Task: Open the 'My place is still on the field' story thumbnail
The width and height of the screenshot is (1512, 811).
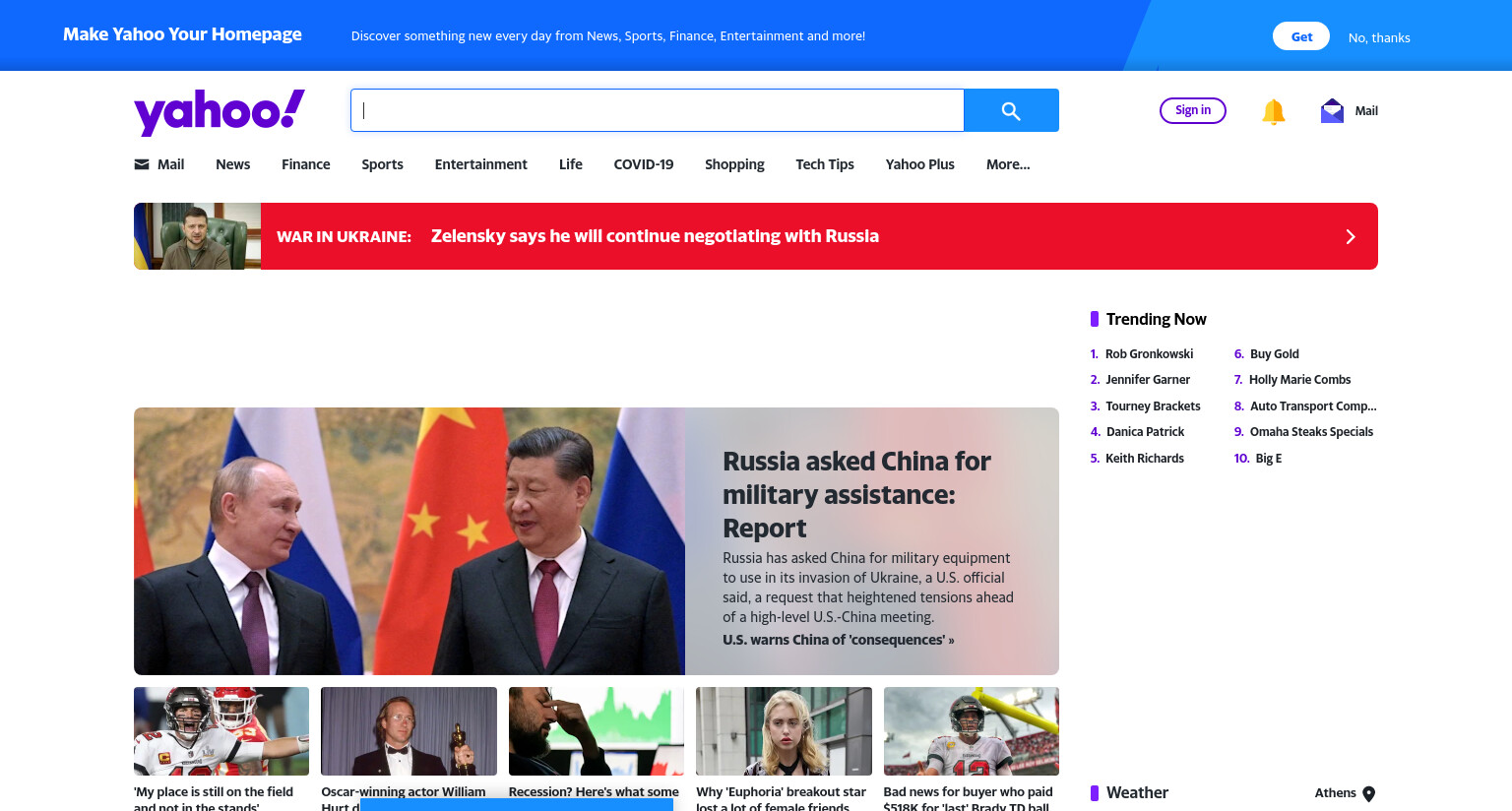Action: click(x=221, y=731)
